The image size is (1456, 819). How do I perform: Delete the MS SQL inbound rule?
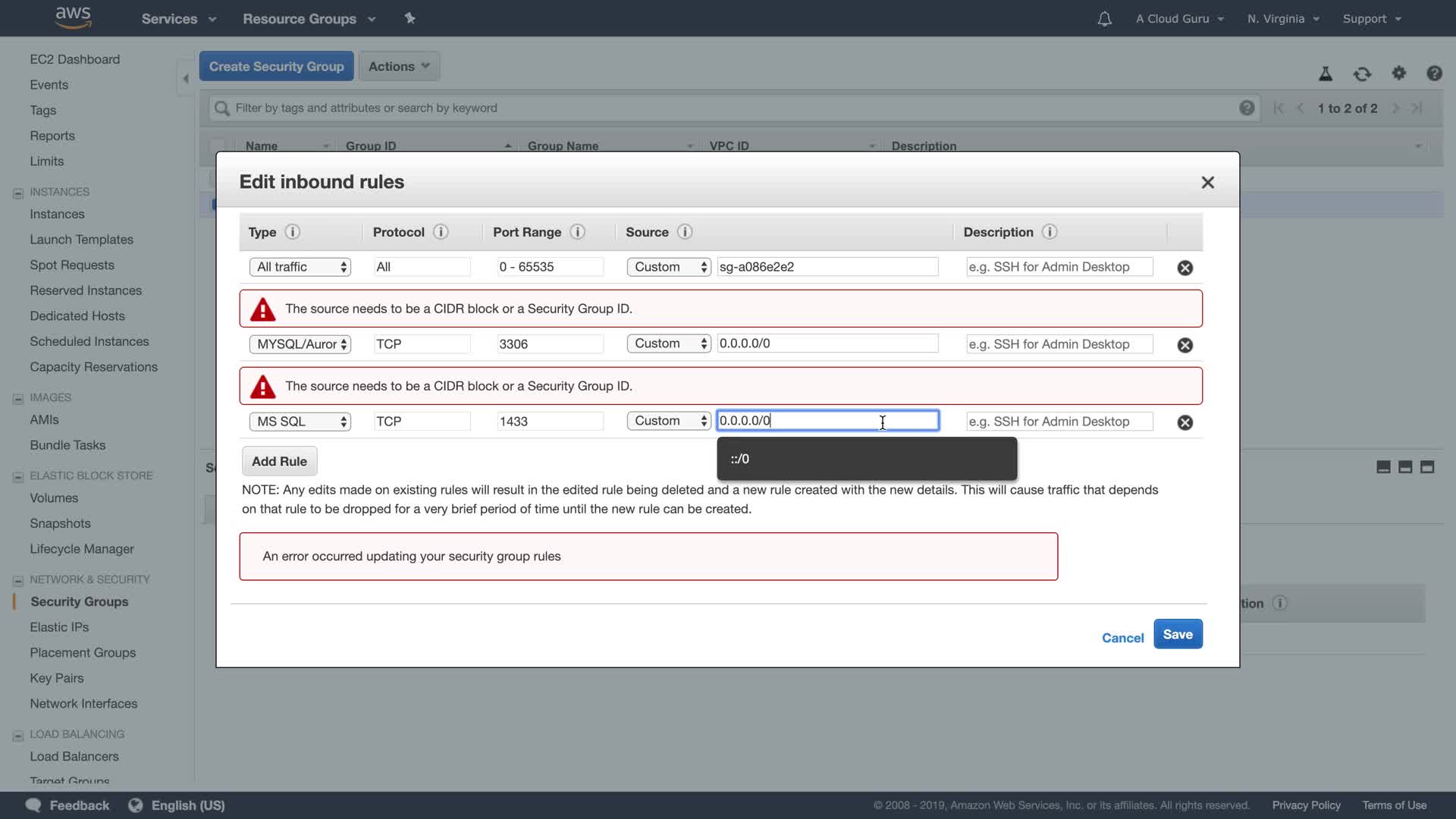[x=1185, y=422]
